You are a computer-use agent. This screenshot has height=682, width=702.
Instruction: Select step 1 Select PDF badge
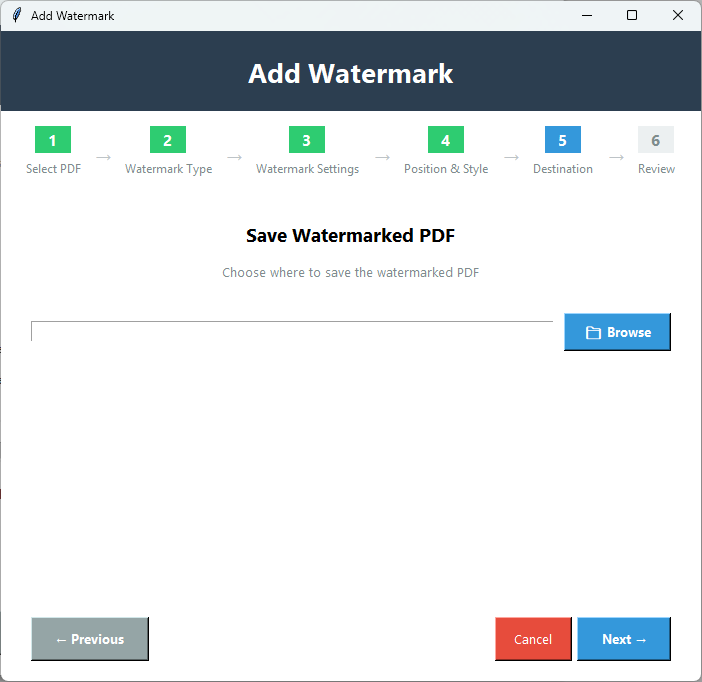pyautogui.click(x=53, y=140)
